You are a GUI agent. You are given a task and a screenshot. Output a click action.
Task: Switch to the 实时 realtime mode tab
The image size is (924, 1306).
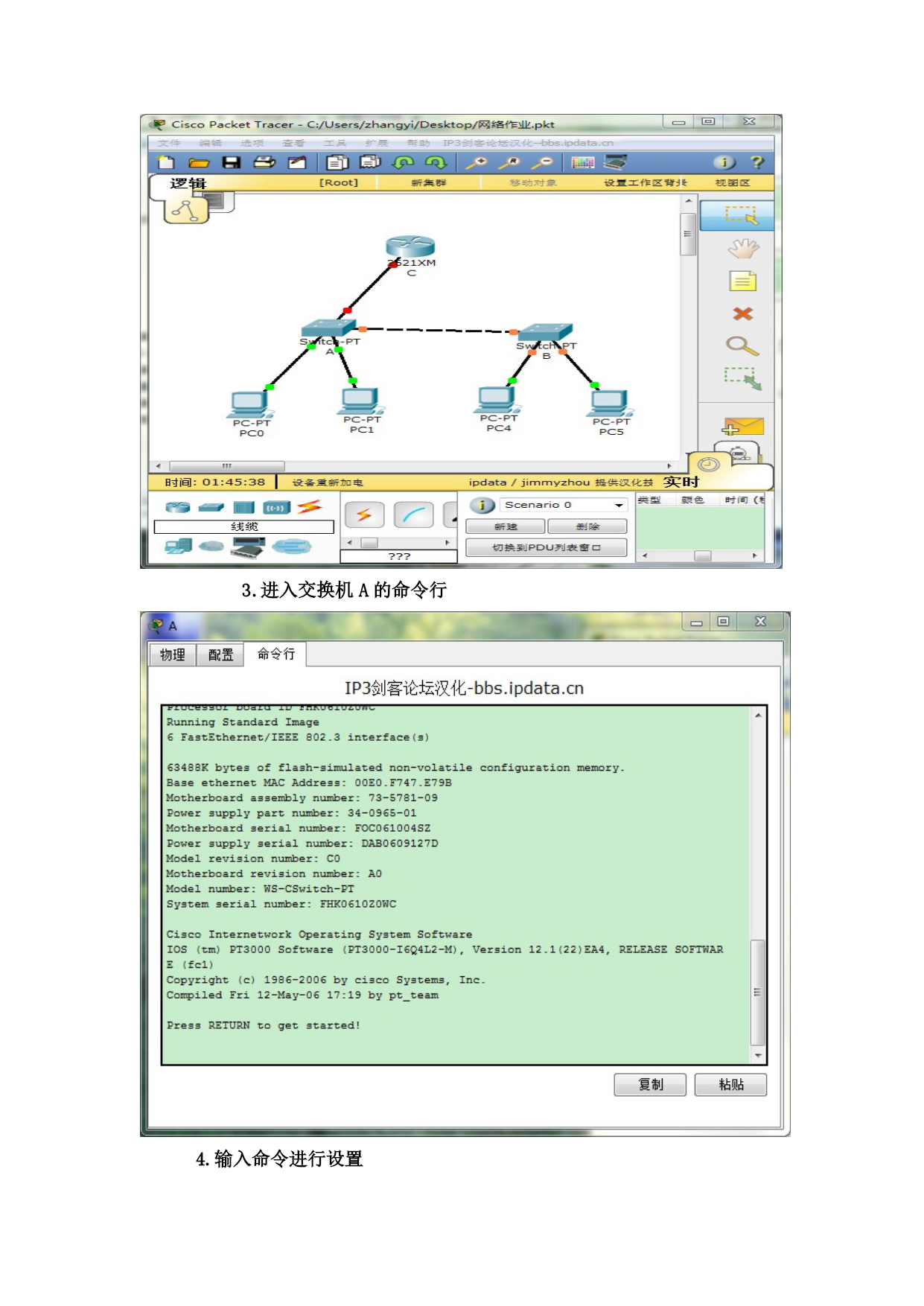click(681, 482)
